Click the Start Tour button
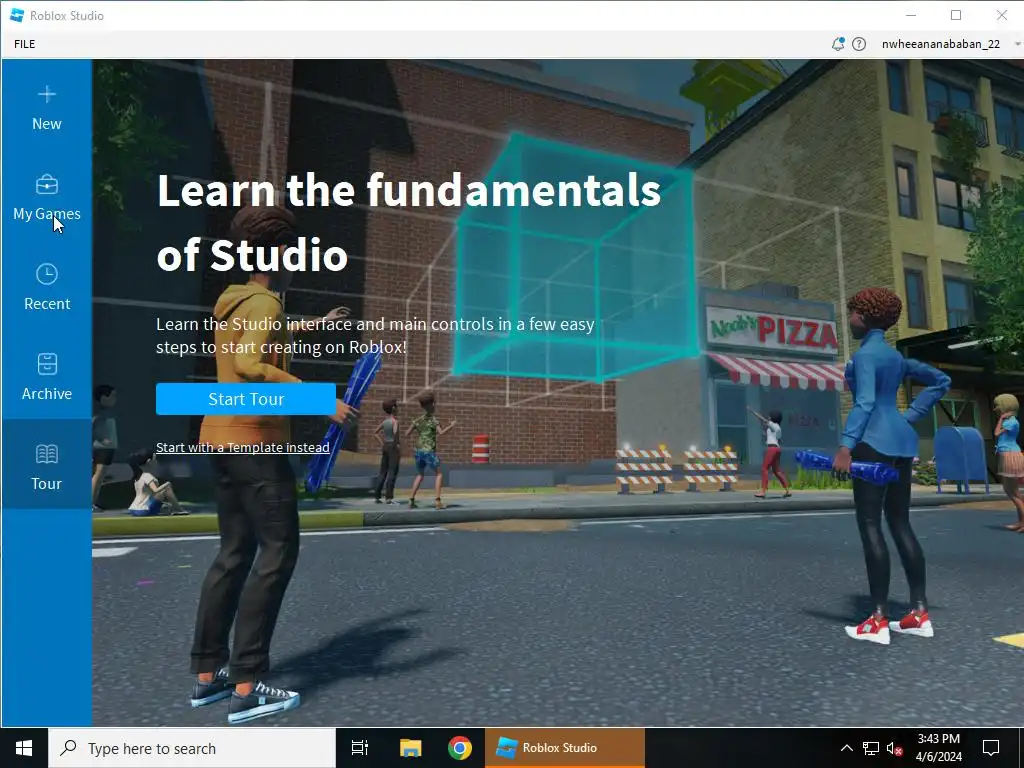The height and width of the screenshot is (768, 1024). point(246,399)
